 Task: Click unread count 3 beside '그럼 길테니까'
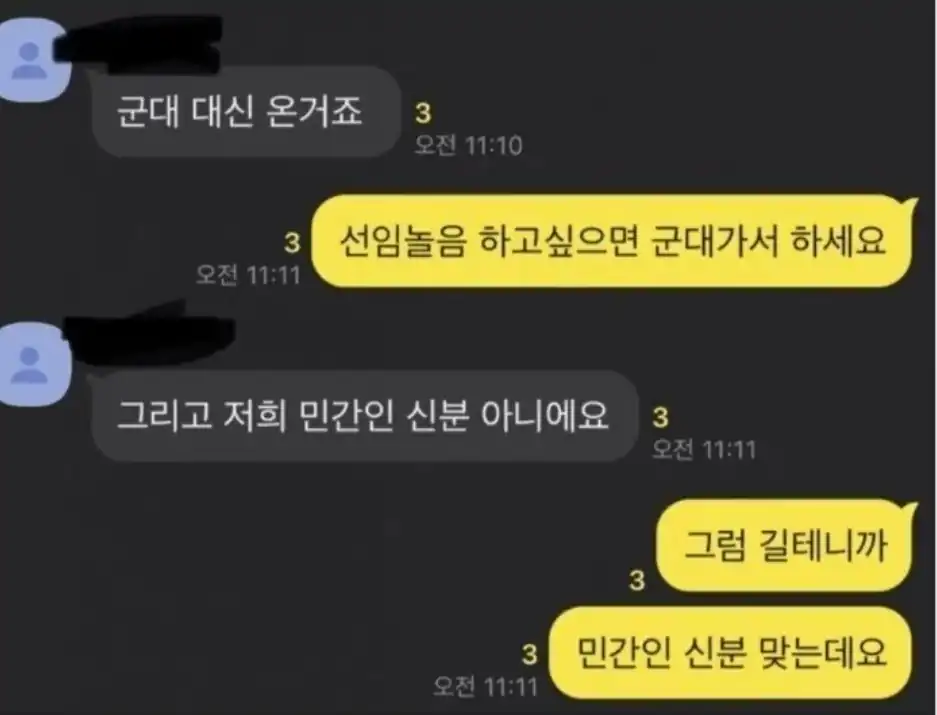(638, 580)
